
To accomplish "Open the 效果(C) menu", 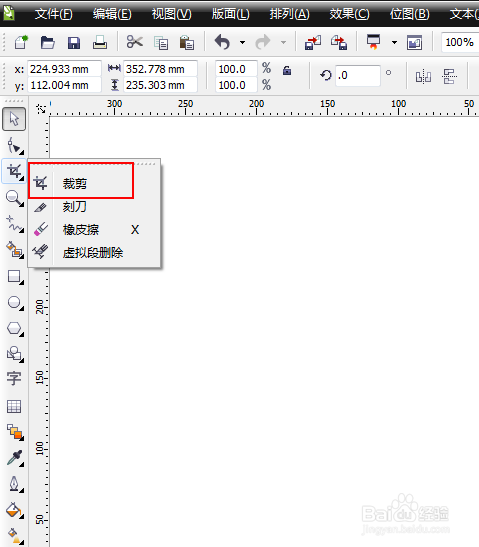I will pyautogui.click(x=349, y=14).
